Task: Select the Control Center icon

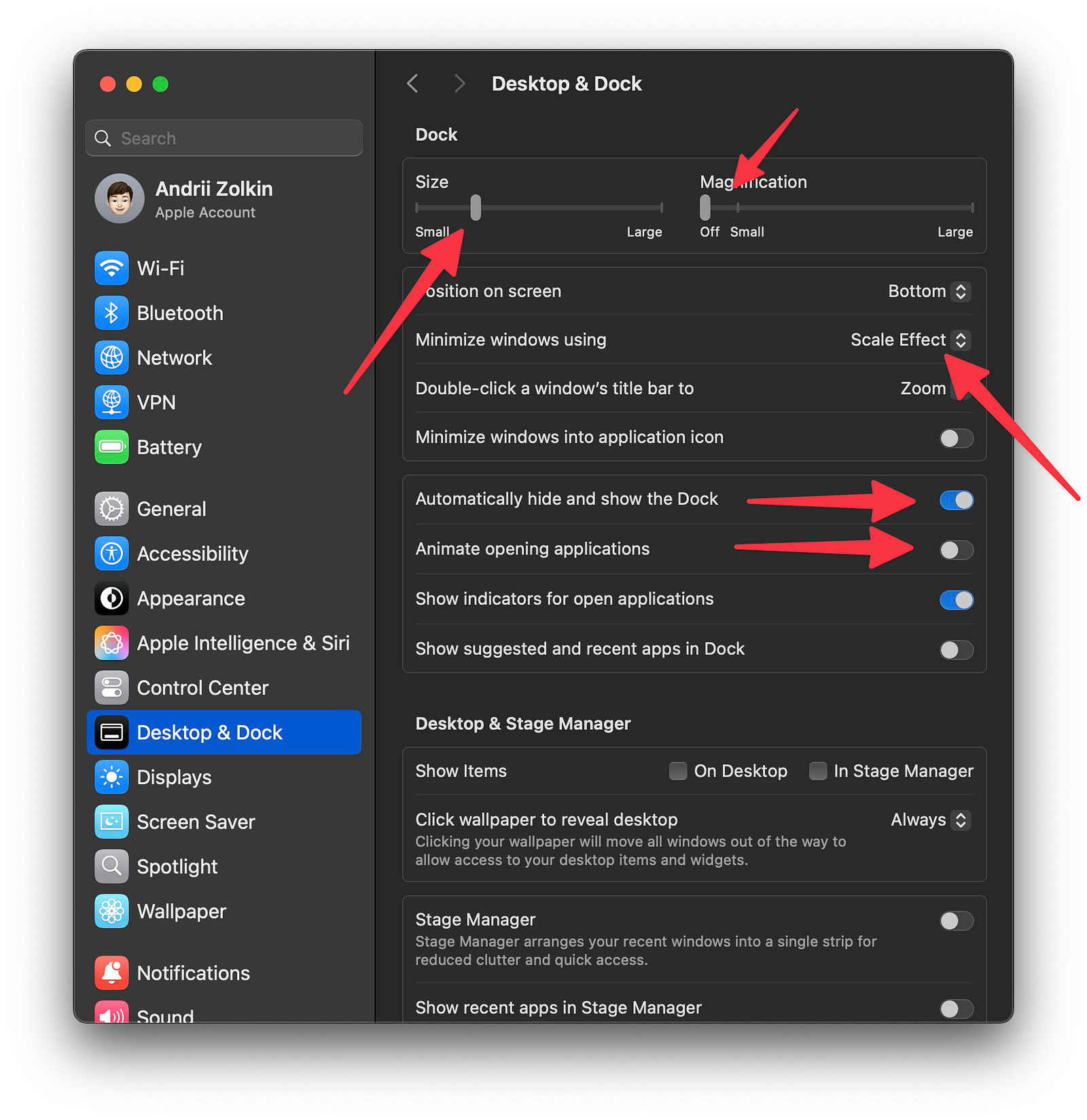Action: (111, 688)
